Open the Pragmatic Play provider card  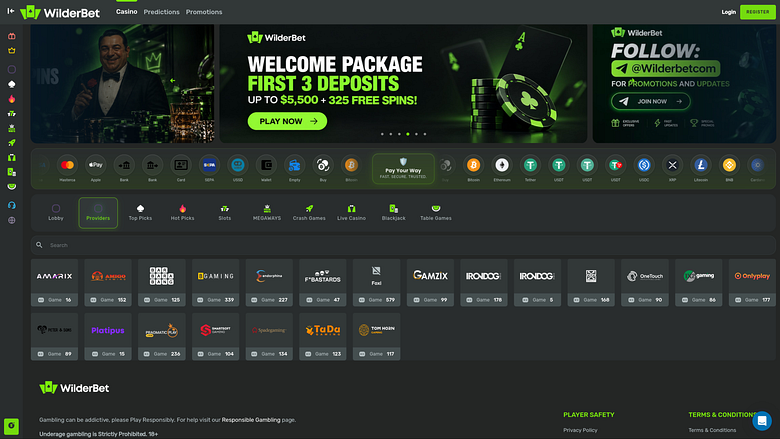pyautogui.click(x=162, y=337)
